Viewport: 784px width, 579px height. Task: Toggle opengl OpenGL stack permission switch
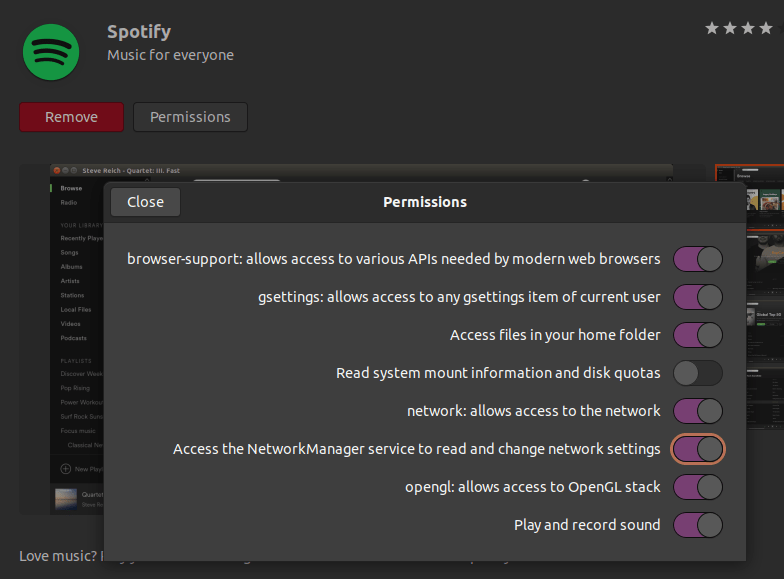point(698,487)
